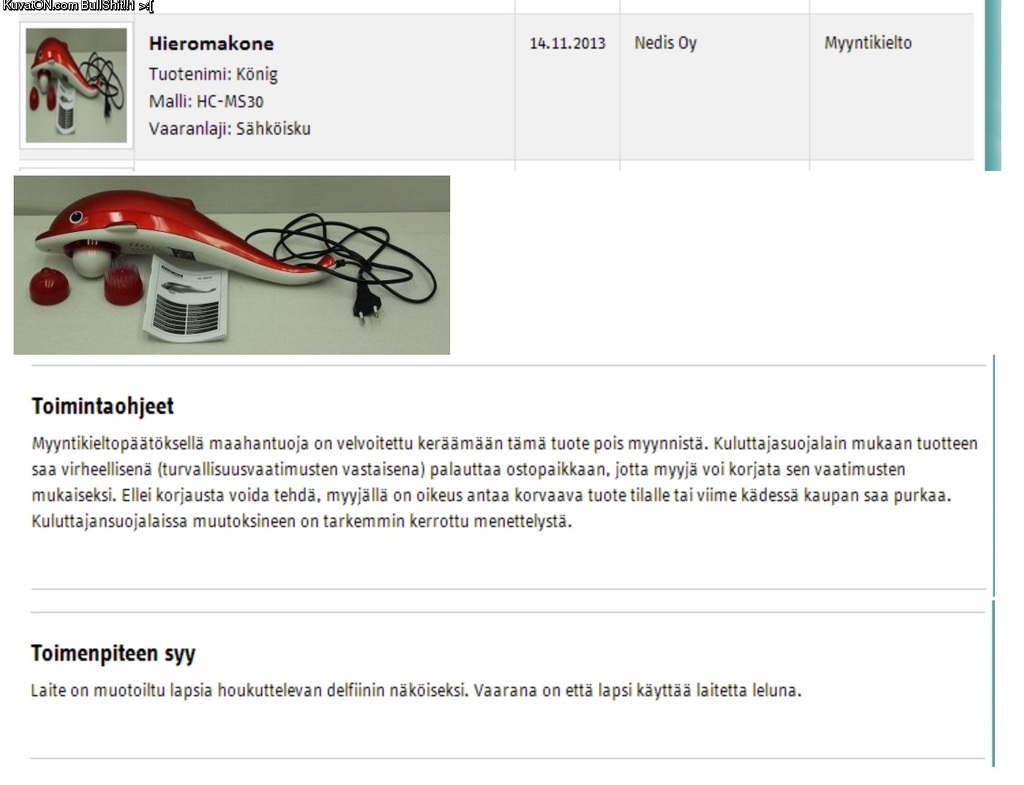The width and height of the screenshot is (1024, 785).
Task: Click the Nedis Oy company name
Action: [x=665, y=43]
